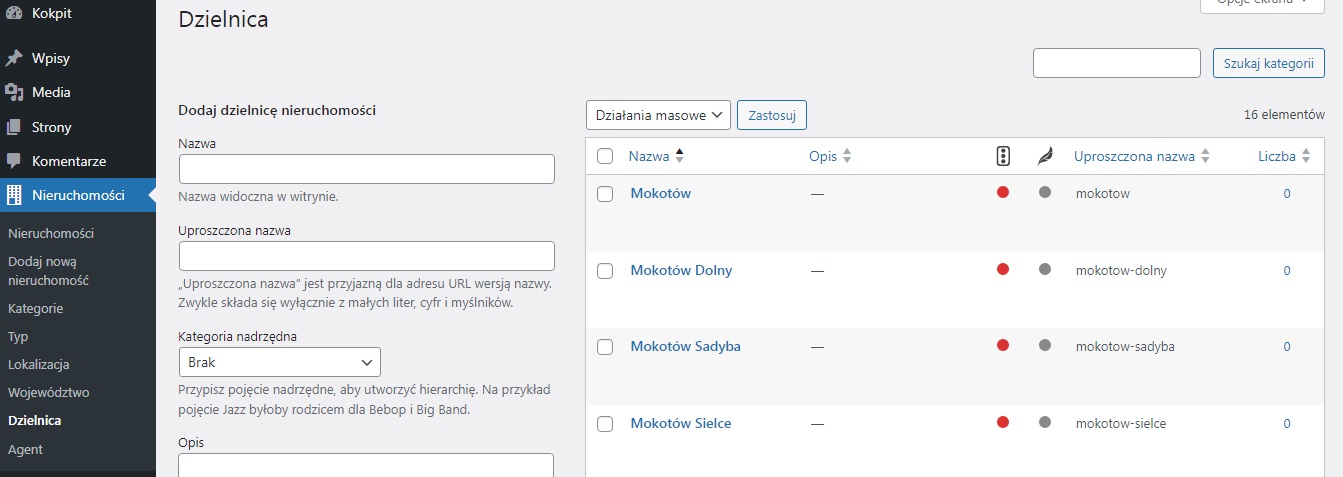The image size is (1343, 477).
Task: Click the Kokpit dashboard icon
Action: (x=14, y=14)
